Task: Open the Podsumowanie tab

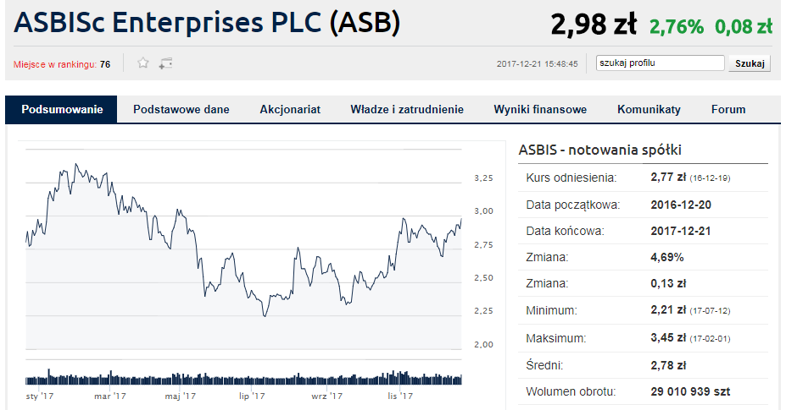Action: coord(62,109)
